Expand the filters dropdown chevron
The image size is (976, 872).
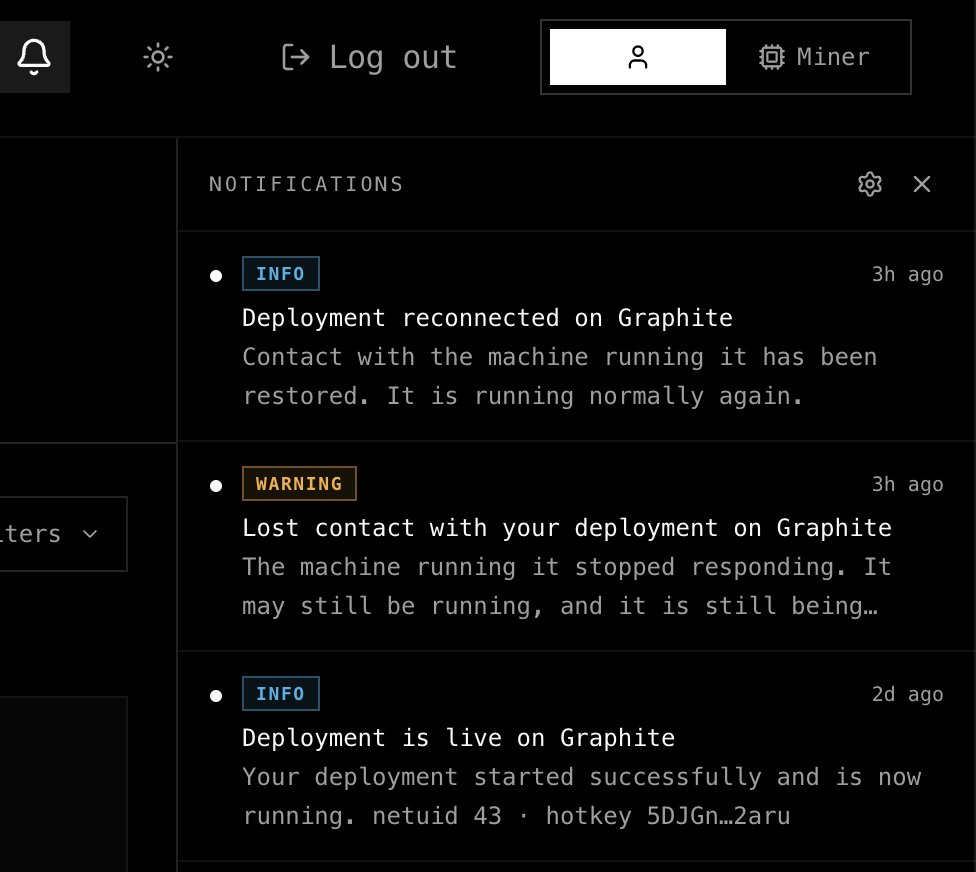pyautogui.click(x=90, y=534)
